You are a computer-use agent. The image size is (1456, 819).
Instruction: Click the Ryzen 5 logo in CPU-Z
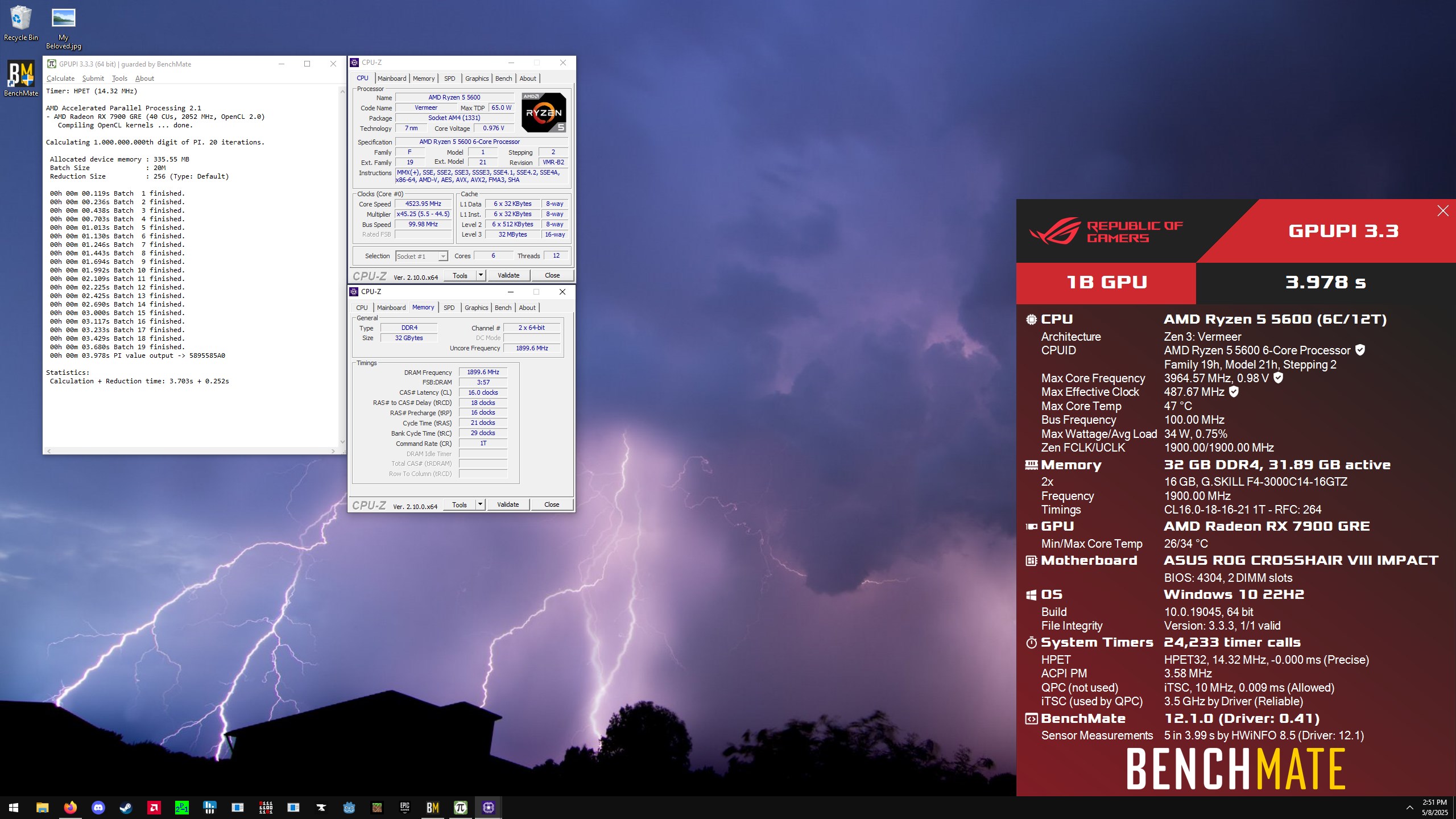(x=544, y=113)
